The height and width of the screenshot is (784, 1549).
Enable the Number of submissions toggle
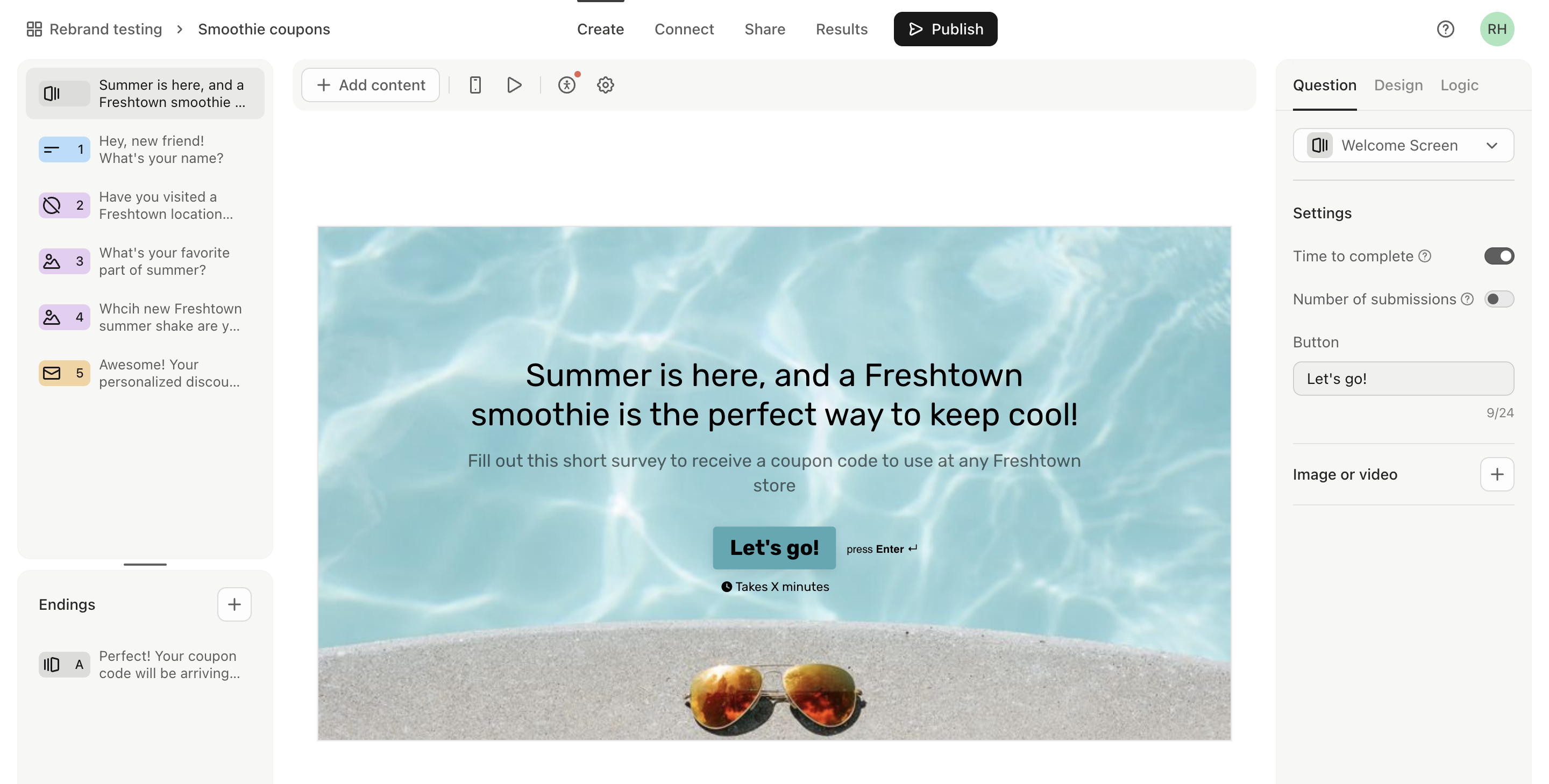tap(1499, 298)
